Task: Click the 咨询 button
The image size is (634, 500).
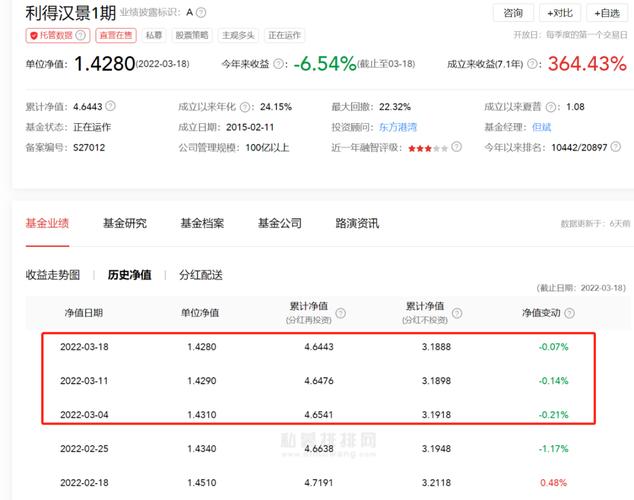Action: [x=513, y=13]
